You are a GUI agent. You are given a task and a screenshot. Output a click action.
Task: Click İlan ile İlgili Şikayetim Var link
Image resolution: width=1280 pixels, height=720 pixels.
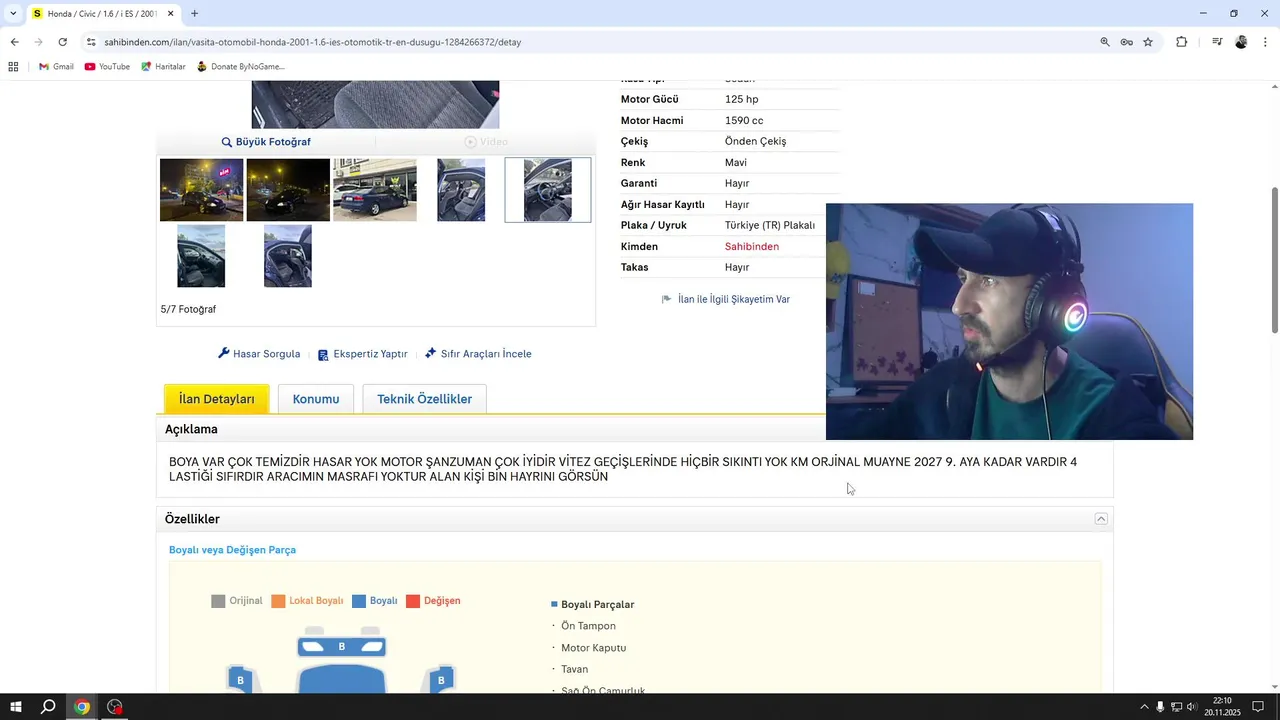tap(726, 299)
